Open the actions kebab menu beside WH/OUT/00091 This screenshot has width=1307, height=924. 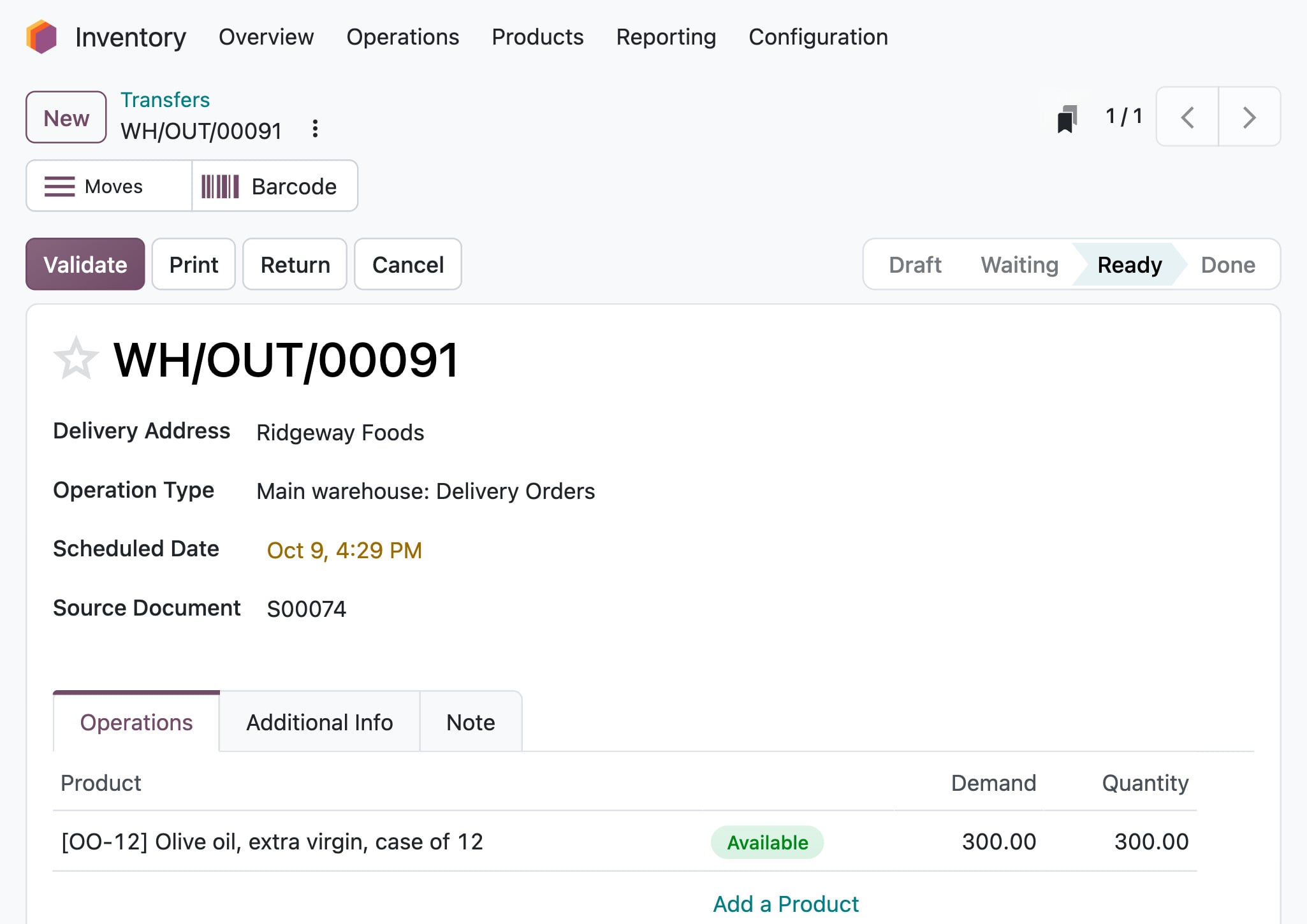pyautogui.click(x=315, y=129)
